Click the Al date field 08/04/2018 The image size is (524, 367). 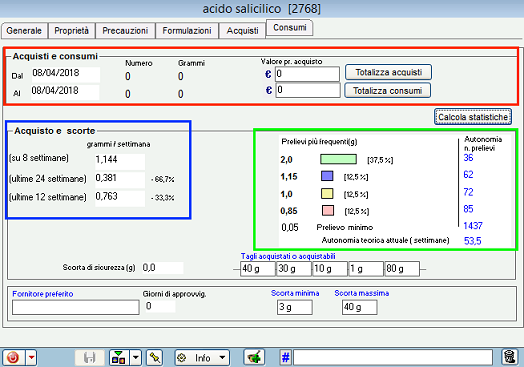[65, 92]
